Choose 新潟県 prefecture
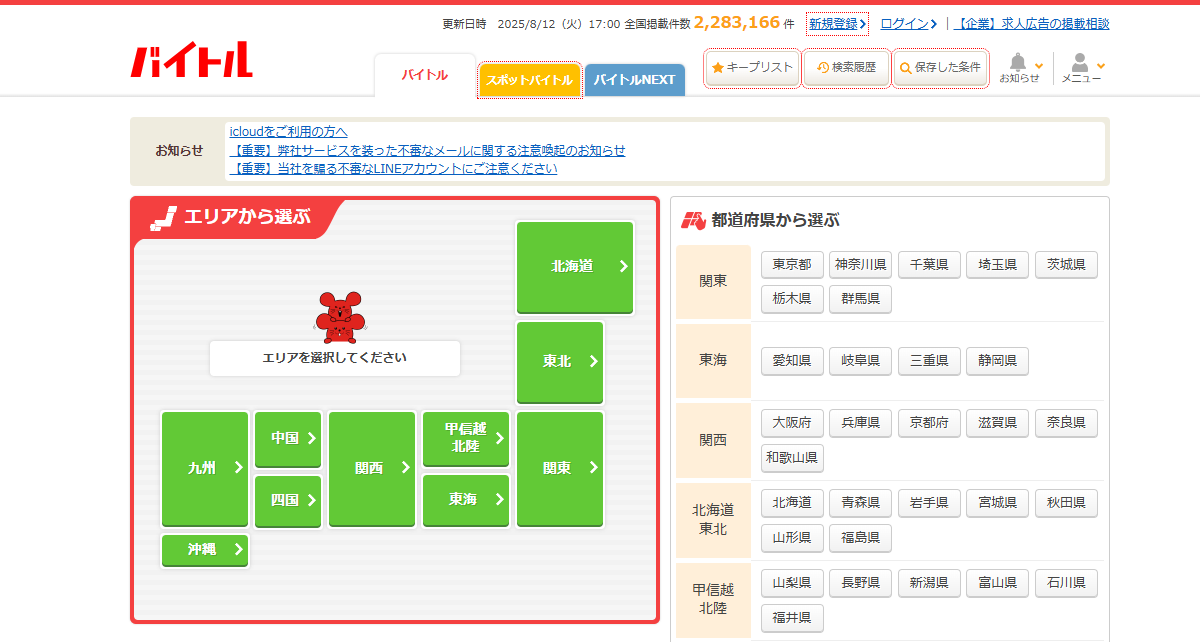Screen dimensions: 1200x642 [929, 583]
